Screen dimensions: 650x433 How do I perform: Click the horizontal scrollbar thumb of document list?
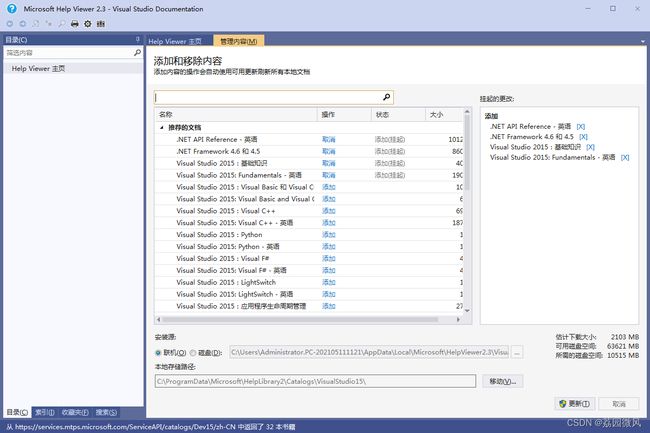tap(301, 319)
